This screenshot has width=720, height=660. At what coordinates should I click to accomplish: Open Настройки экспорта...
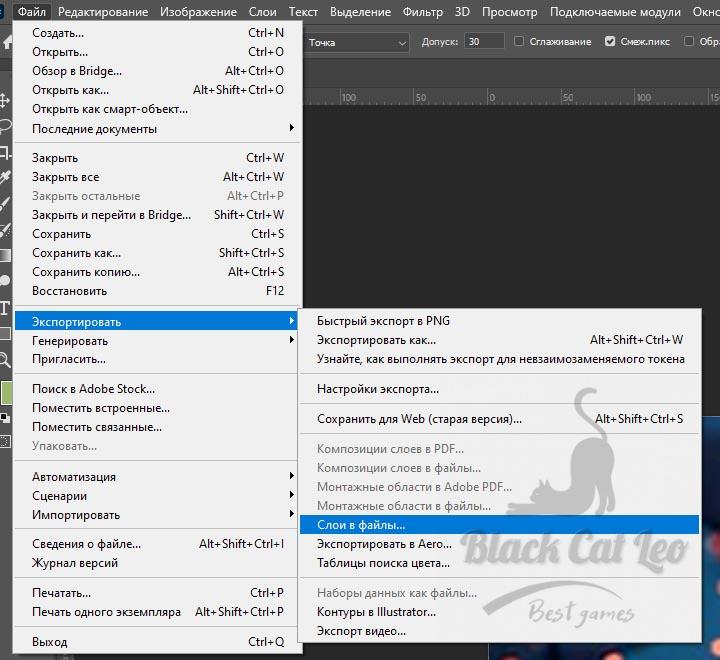coord(500,389)
